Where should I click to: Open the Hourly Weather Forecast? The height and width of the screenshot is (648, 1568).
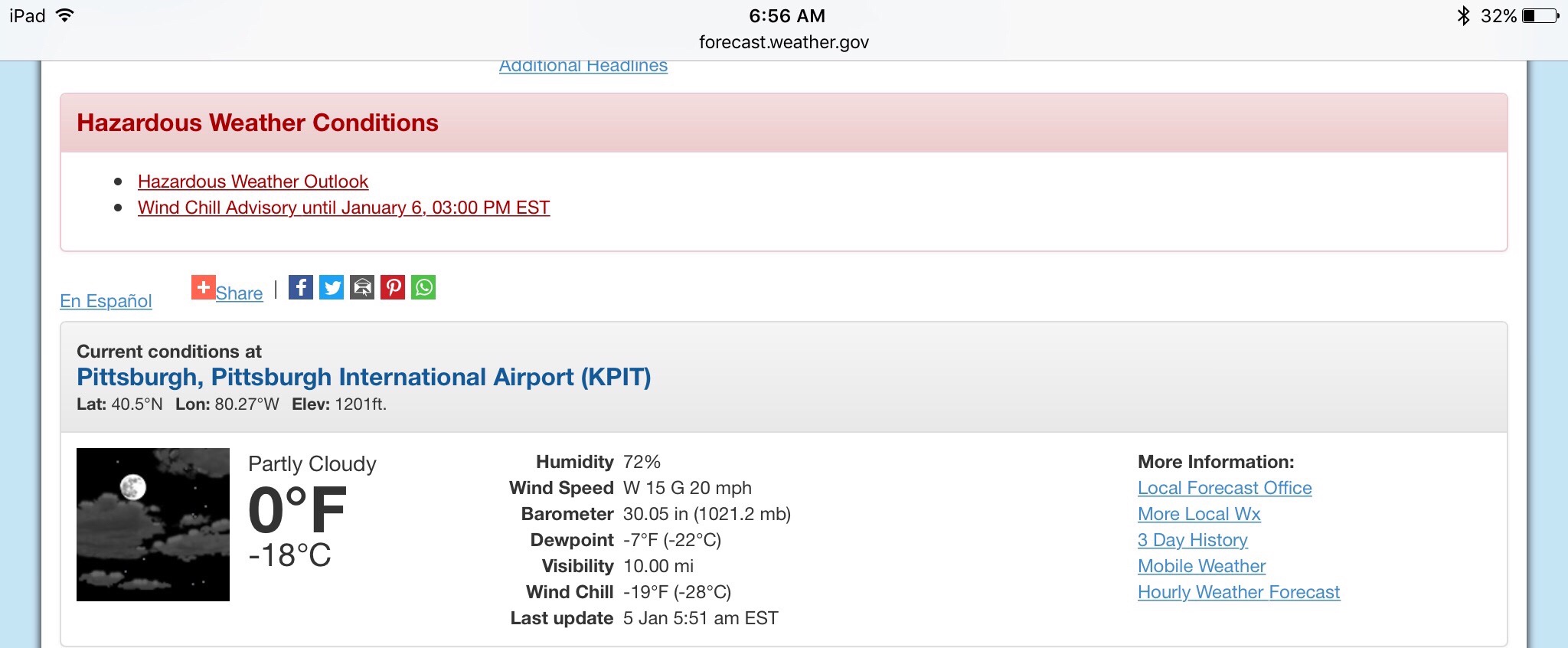pos(1238,592)
